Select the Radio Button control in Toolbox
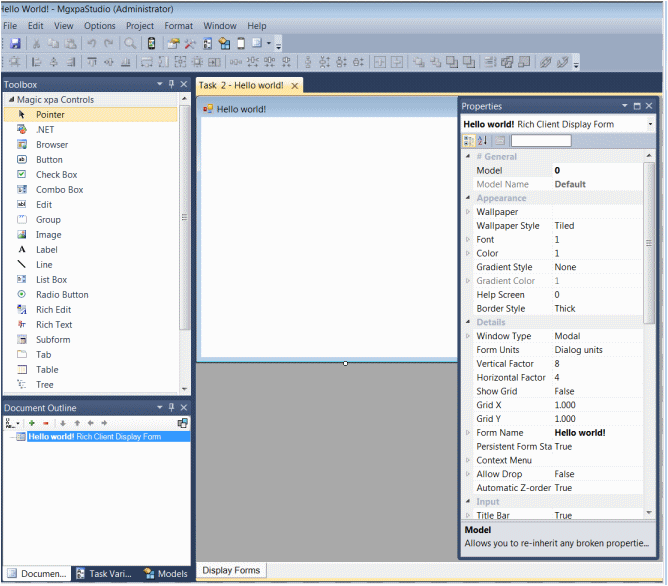 61,295
